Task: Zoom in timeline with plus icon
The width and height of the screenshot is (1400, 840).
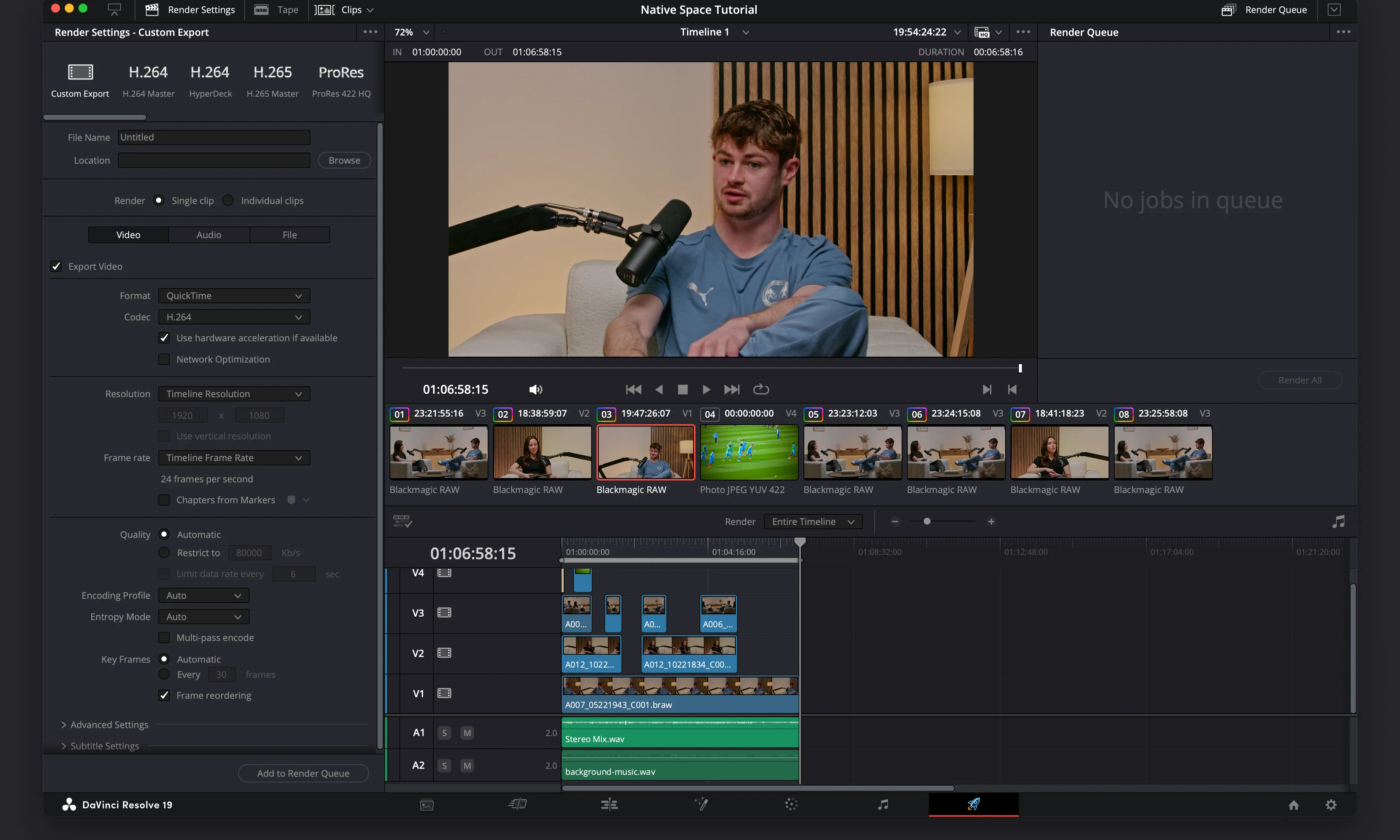Action: [991, 521]
